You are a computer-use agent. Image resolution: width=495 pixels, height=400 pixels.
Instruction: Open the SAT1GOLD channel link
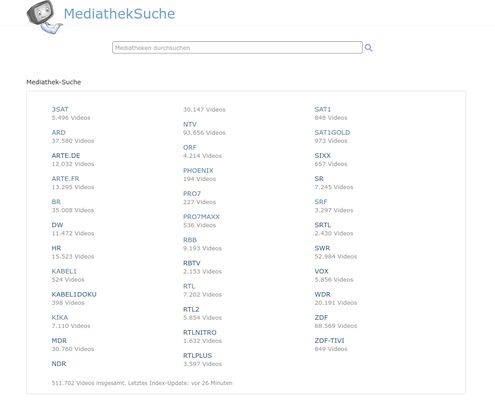pos(332,132)
